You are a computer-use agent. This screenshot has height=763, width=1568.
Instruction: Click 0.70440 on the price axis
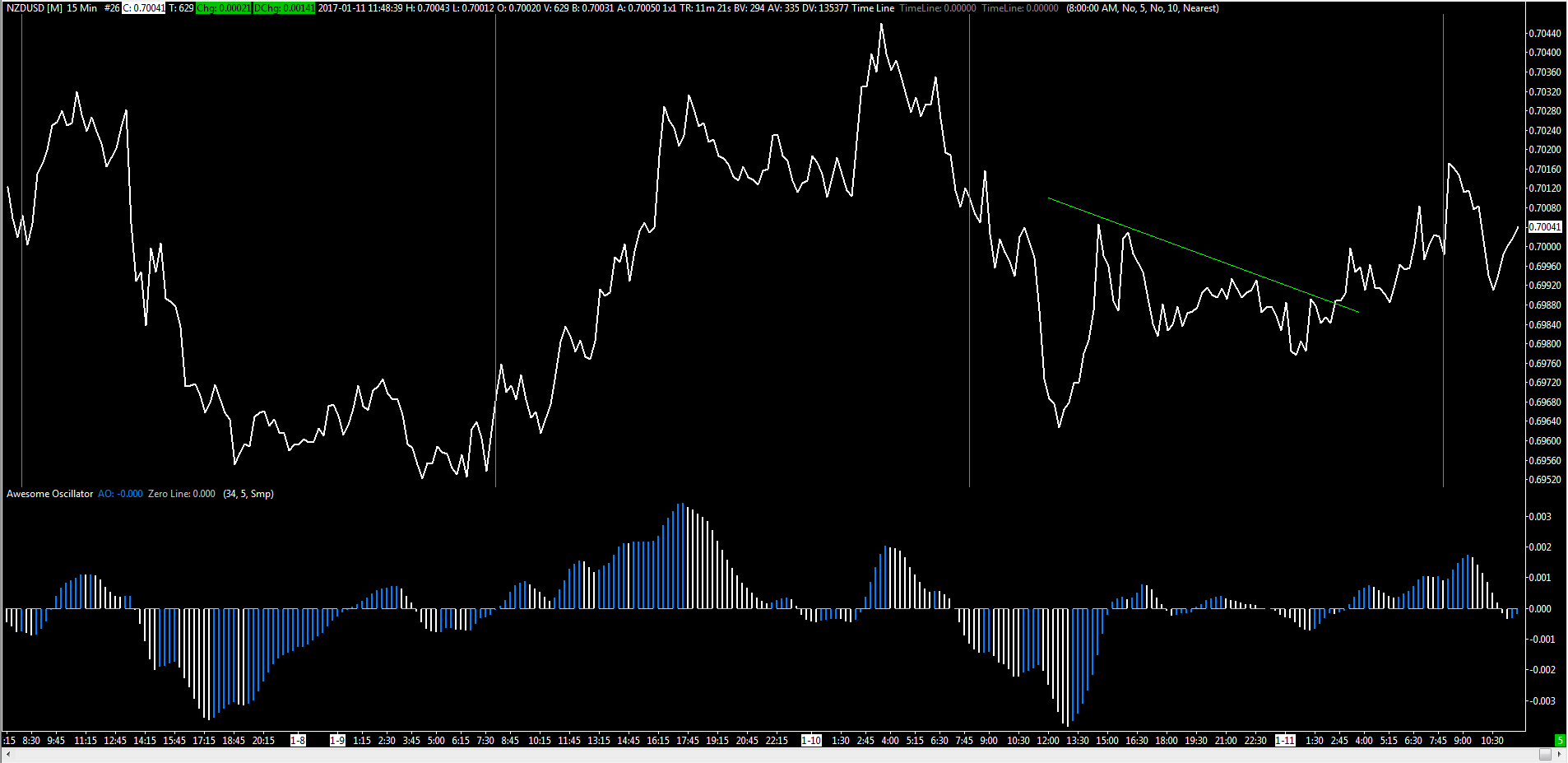pos(1545,34)
